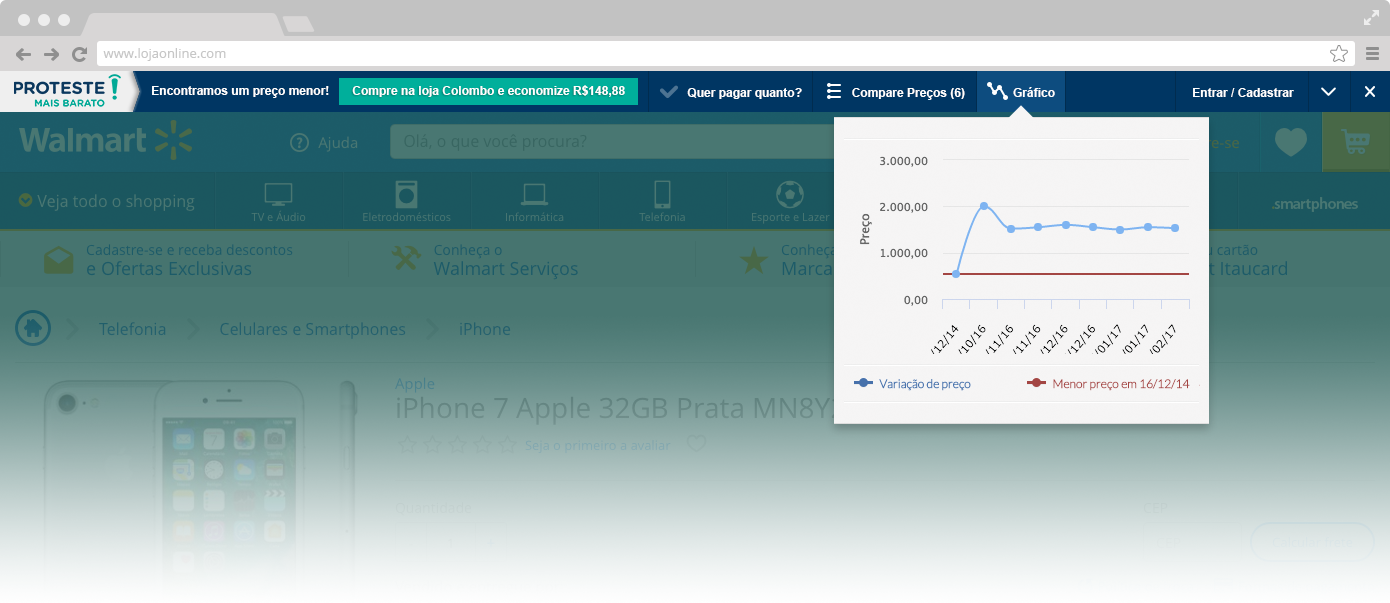1390x603 pixels.
Task: Open the Compare Preços (6) list
Action: pos(896,92)
